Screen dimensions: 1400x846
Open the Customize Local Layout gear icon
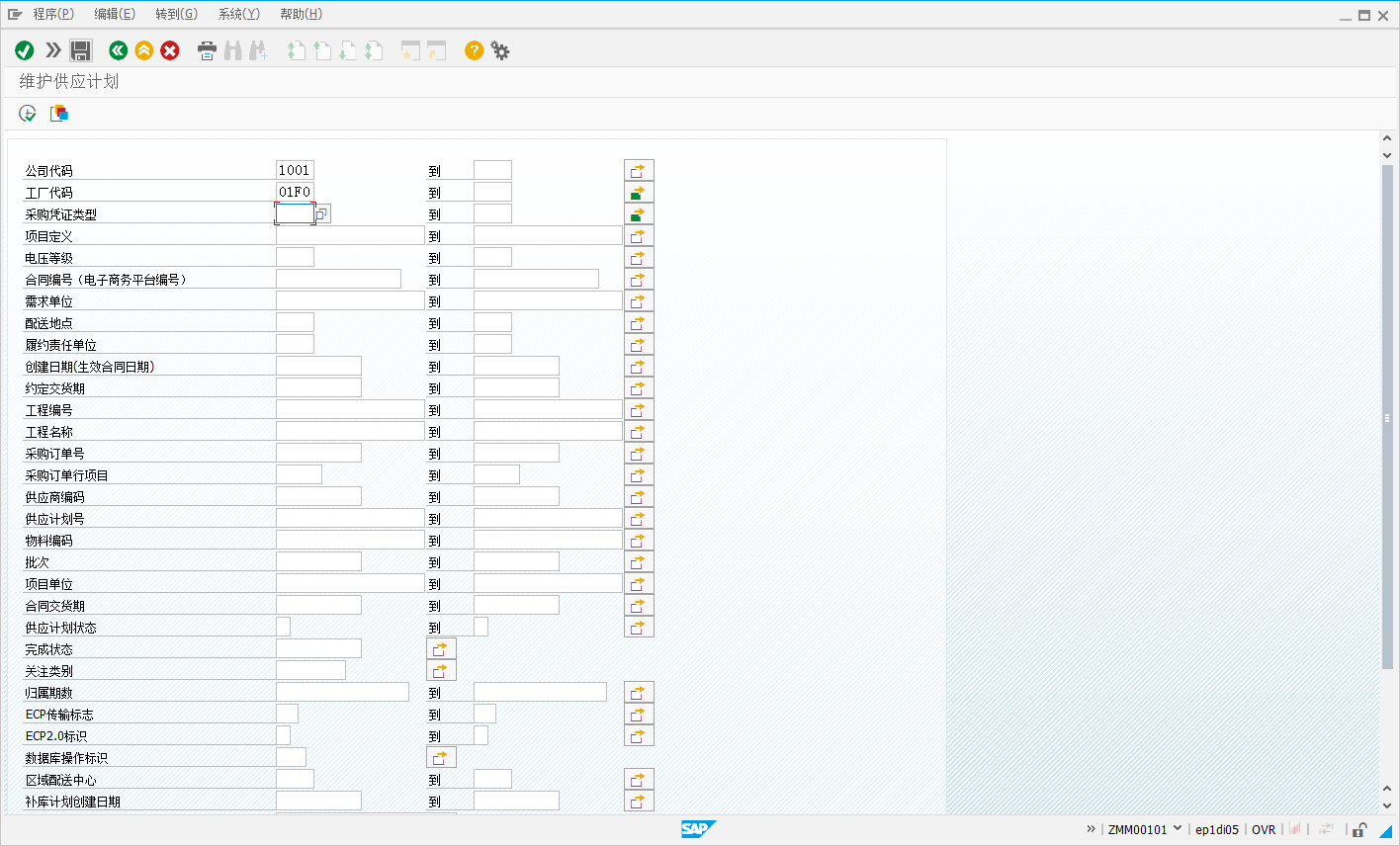[x=500, y=50]
